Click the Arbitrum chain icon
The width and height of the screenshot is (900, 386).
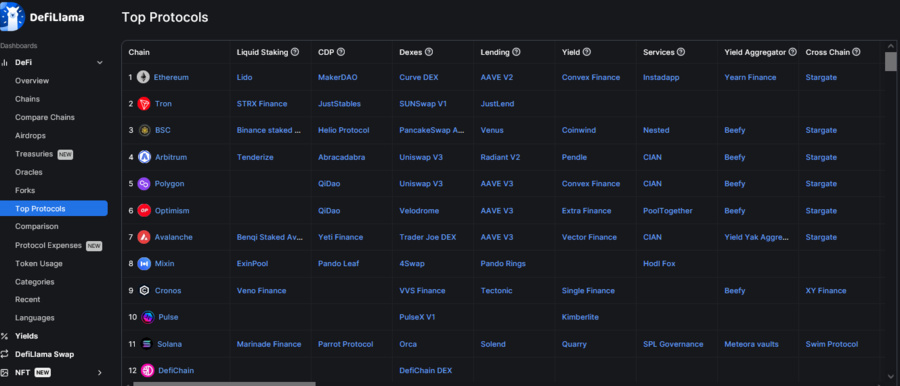click(x=145, y=157)
